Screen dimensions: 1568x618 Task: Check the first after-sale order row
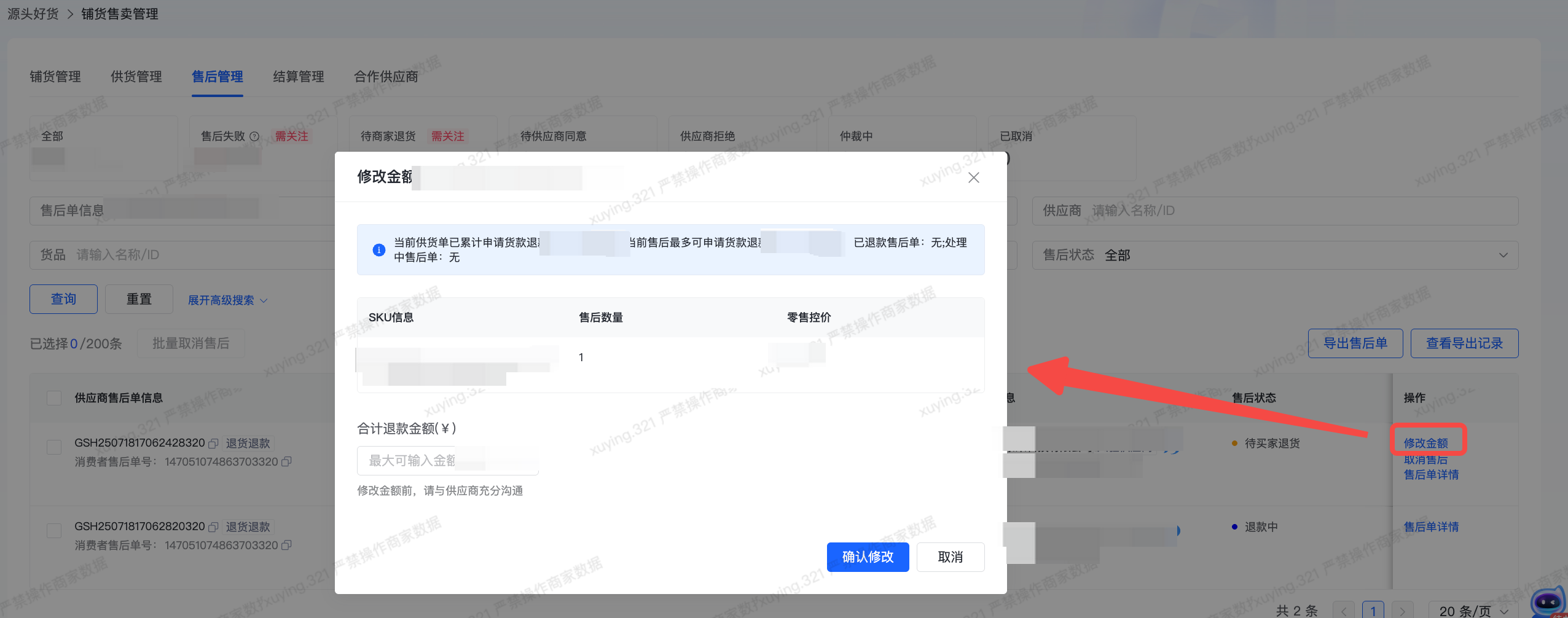[x=54, y=447]
